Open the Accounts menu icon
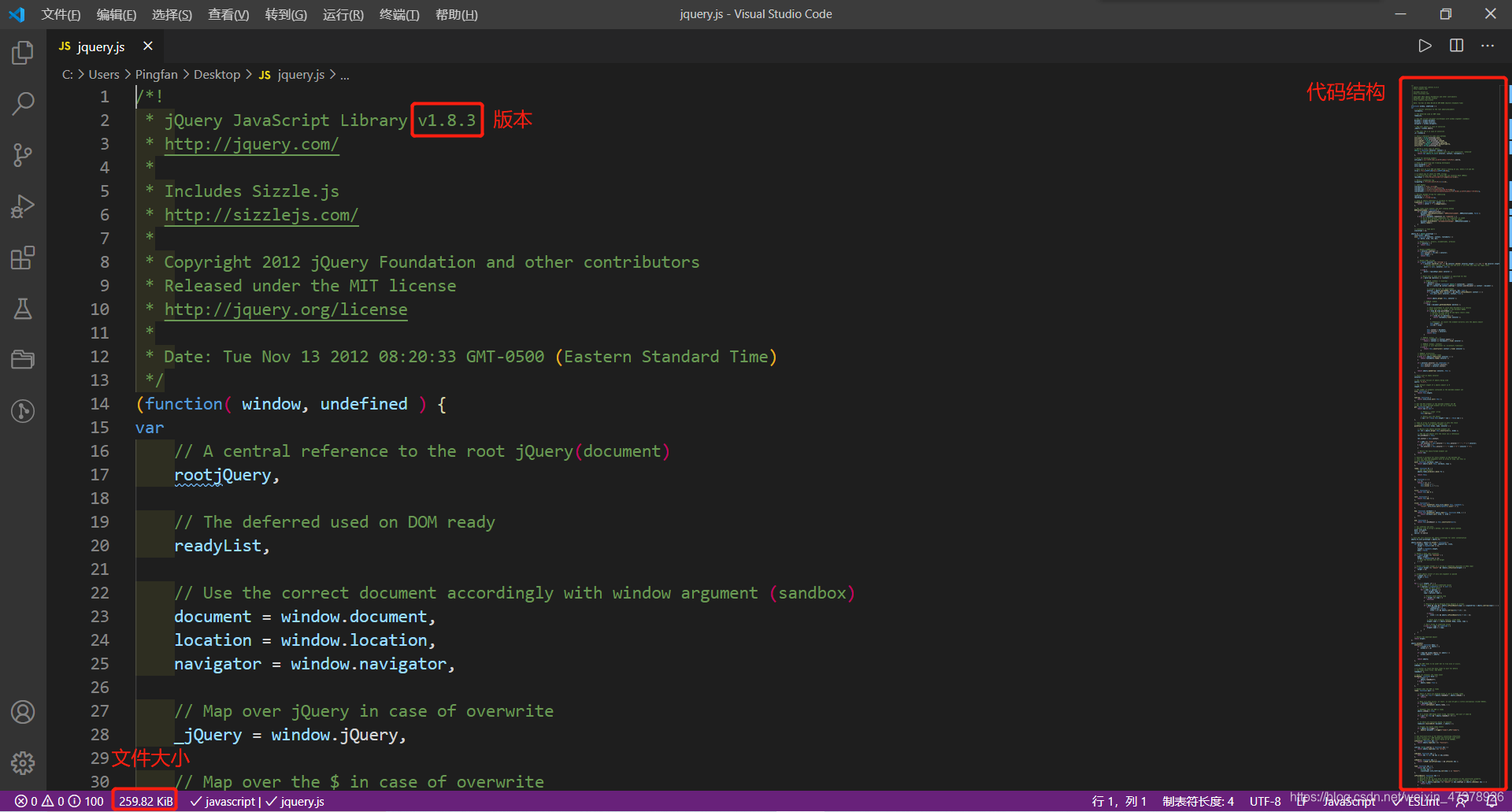Viewport: 1512px width, 812px height. (23, 712)
